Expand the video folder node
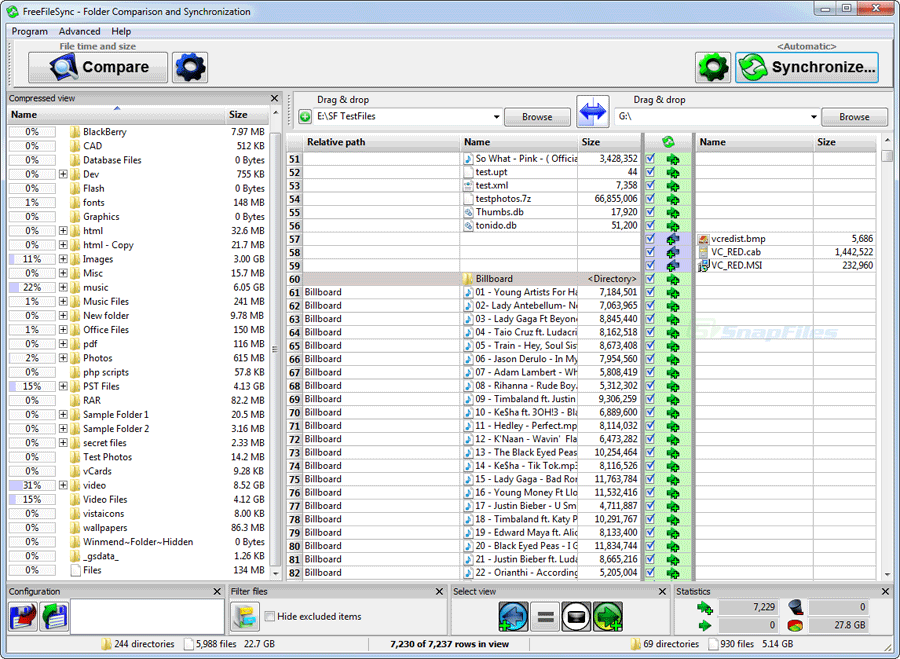This screenshot has width=900, height=659. 63,486
